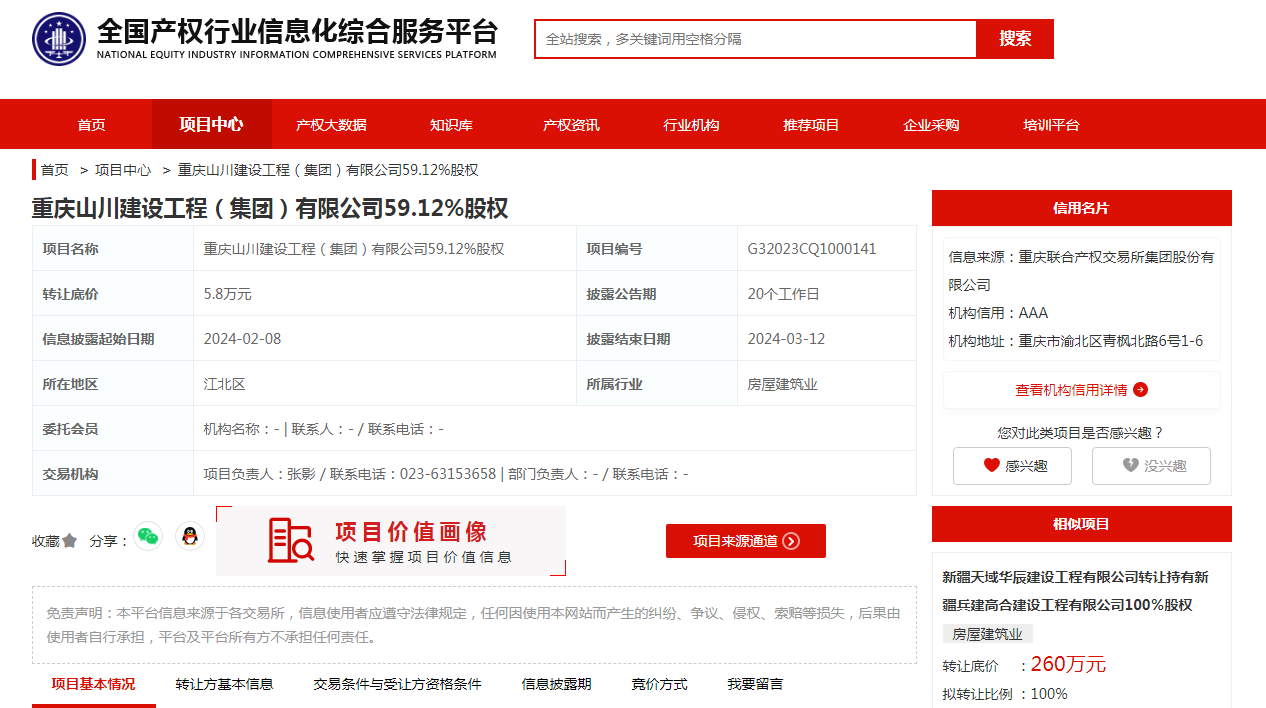The image size is (1266, 708).
Task: Select 项目中心 in the navigation bar
Action: [211, 124]
